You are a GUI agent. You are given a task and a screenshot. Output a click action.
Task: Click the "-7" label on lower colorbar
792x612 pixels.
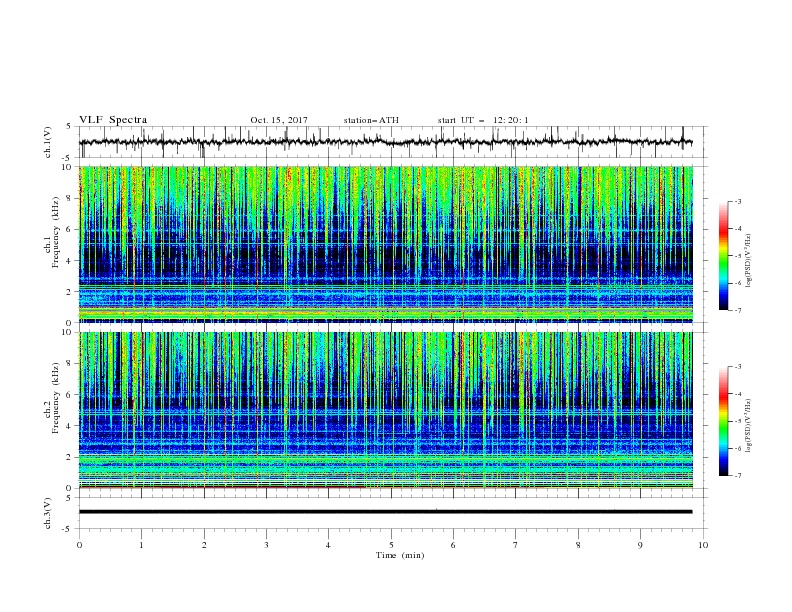pyautogui.click(x=738, y=476)
